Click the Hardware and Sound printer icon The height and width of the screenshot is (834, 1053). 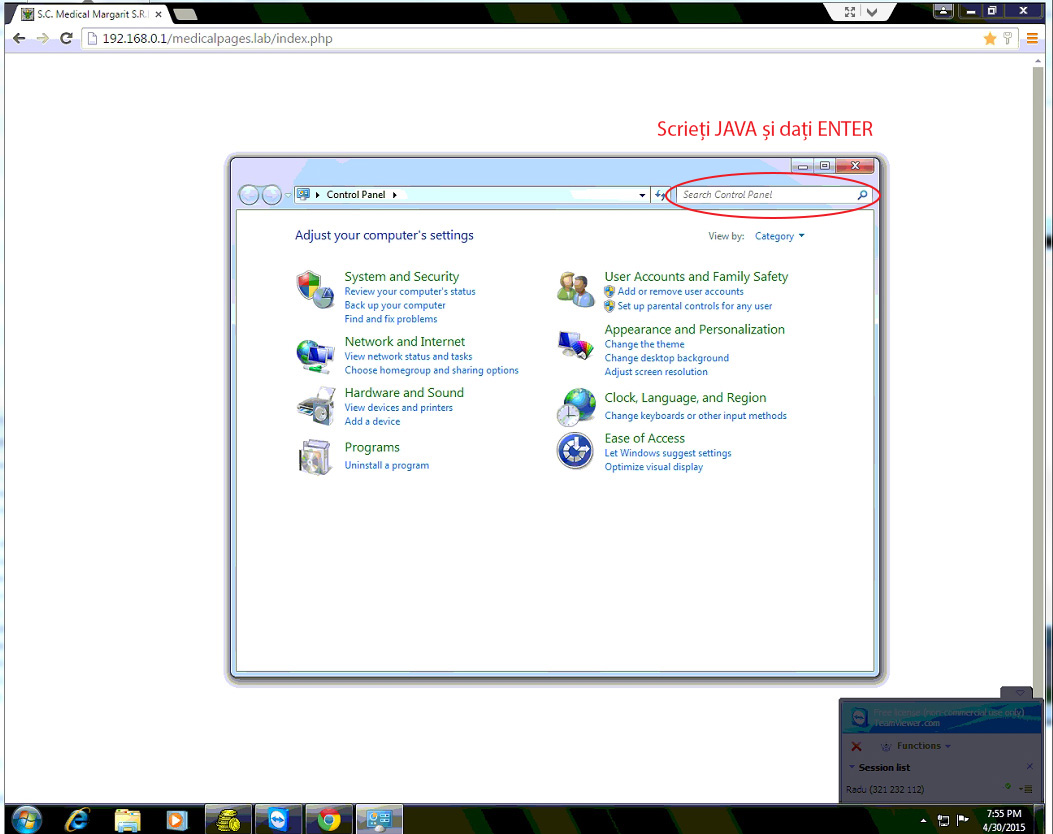pyautogui.click(x=316, y=406)
